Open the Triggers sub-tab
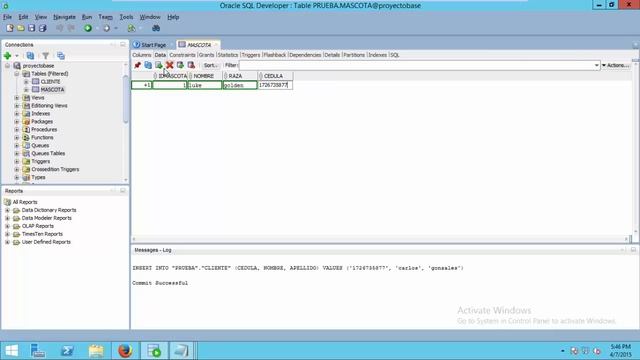640x360 pixels. coord(251,55)
